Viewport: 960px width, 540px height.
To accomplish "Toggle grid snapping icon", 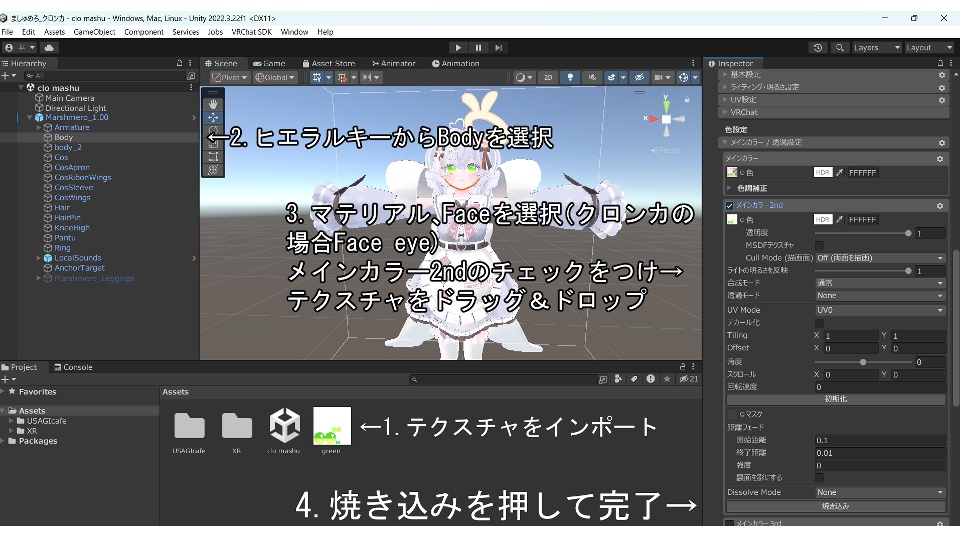I will [x=317, y=78].
